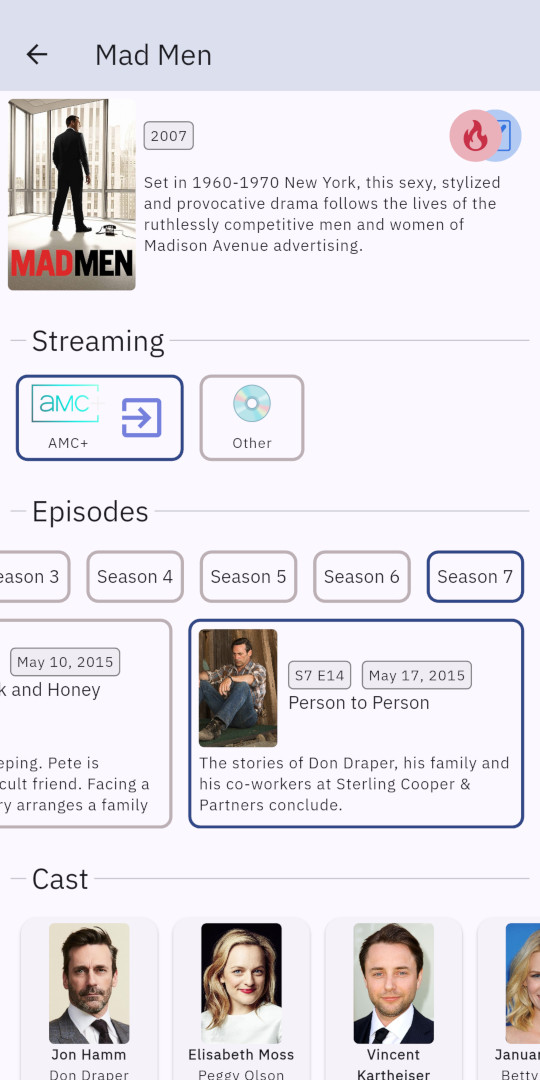Tap the disc icon in Other card
Image resolution: width=540 pixels, height=1080 pixels.
click(x=251, y=403)
